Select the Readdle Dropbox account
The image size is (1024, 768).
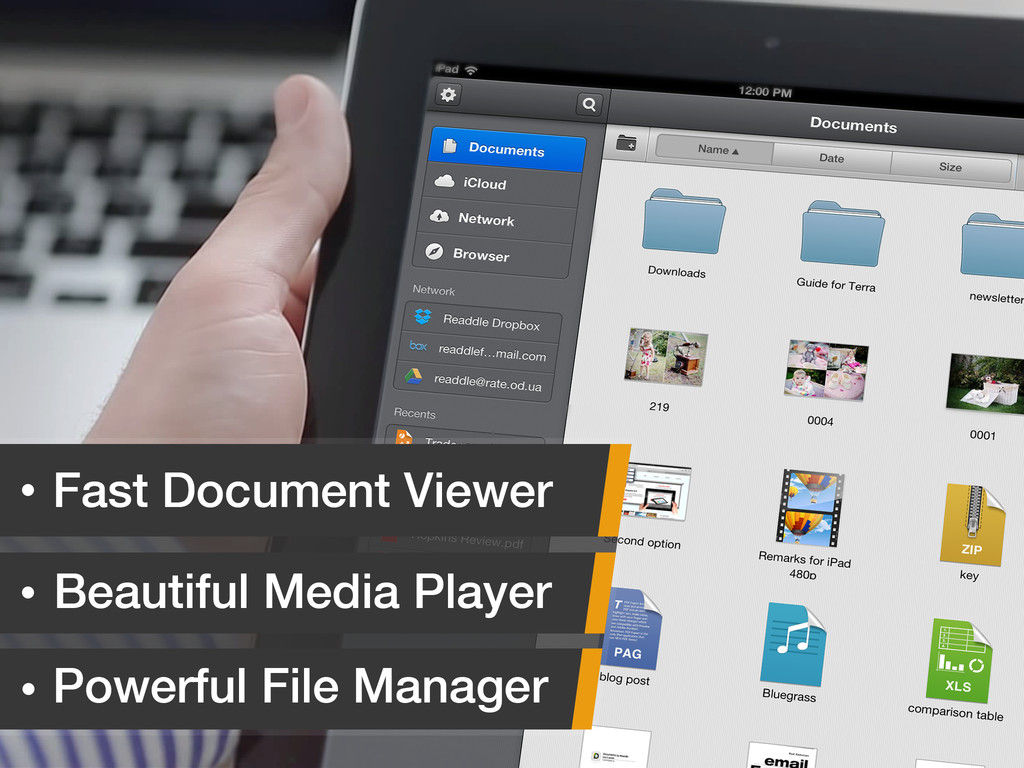coord(482,321)
